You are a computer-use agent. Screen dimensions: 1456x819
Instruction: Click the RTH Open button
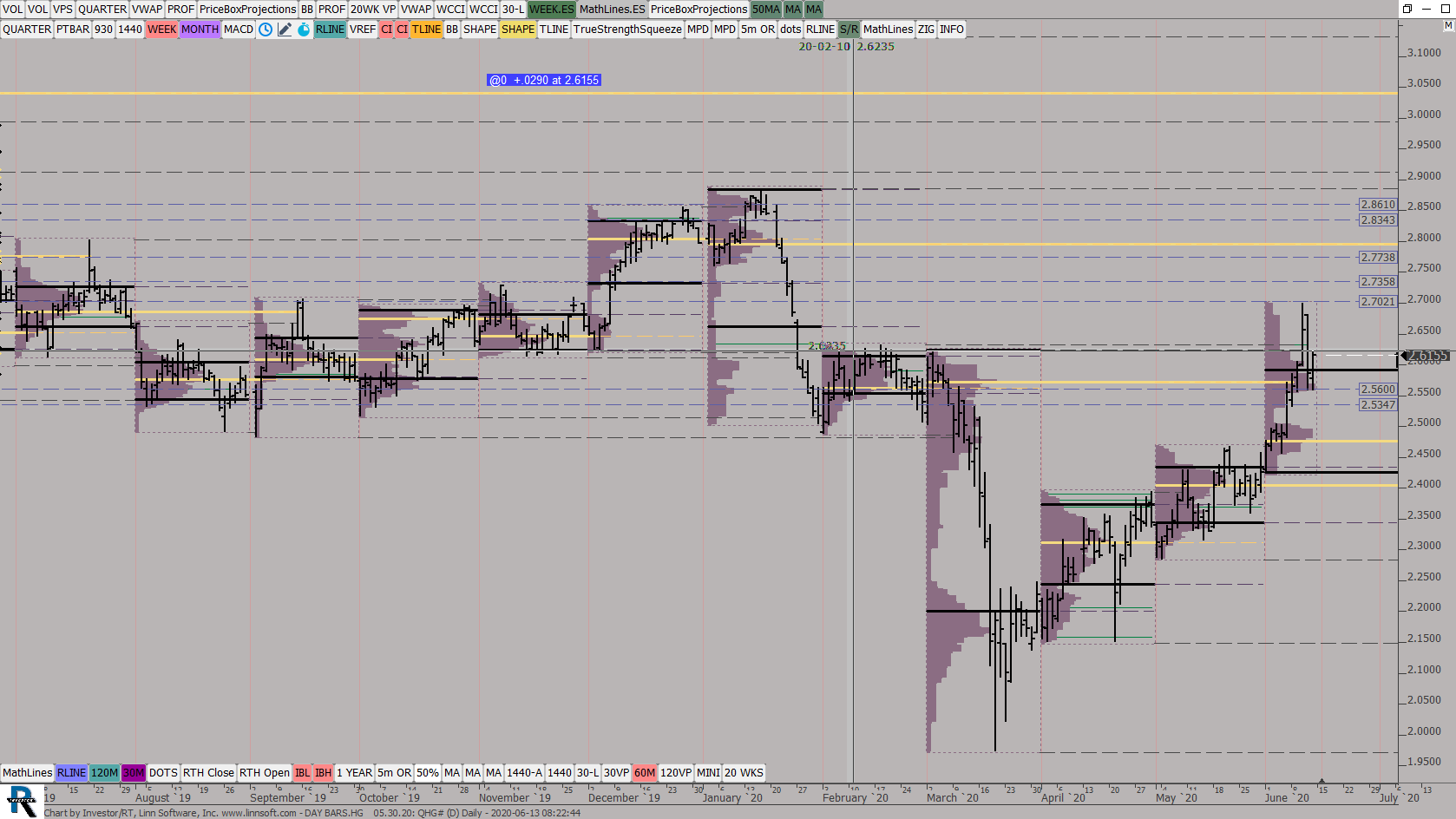coord(265,773)
